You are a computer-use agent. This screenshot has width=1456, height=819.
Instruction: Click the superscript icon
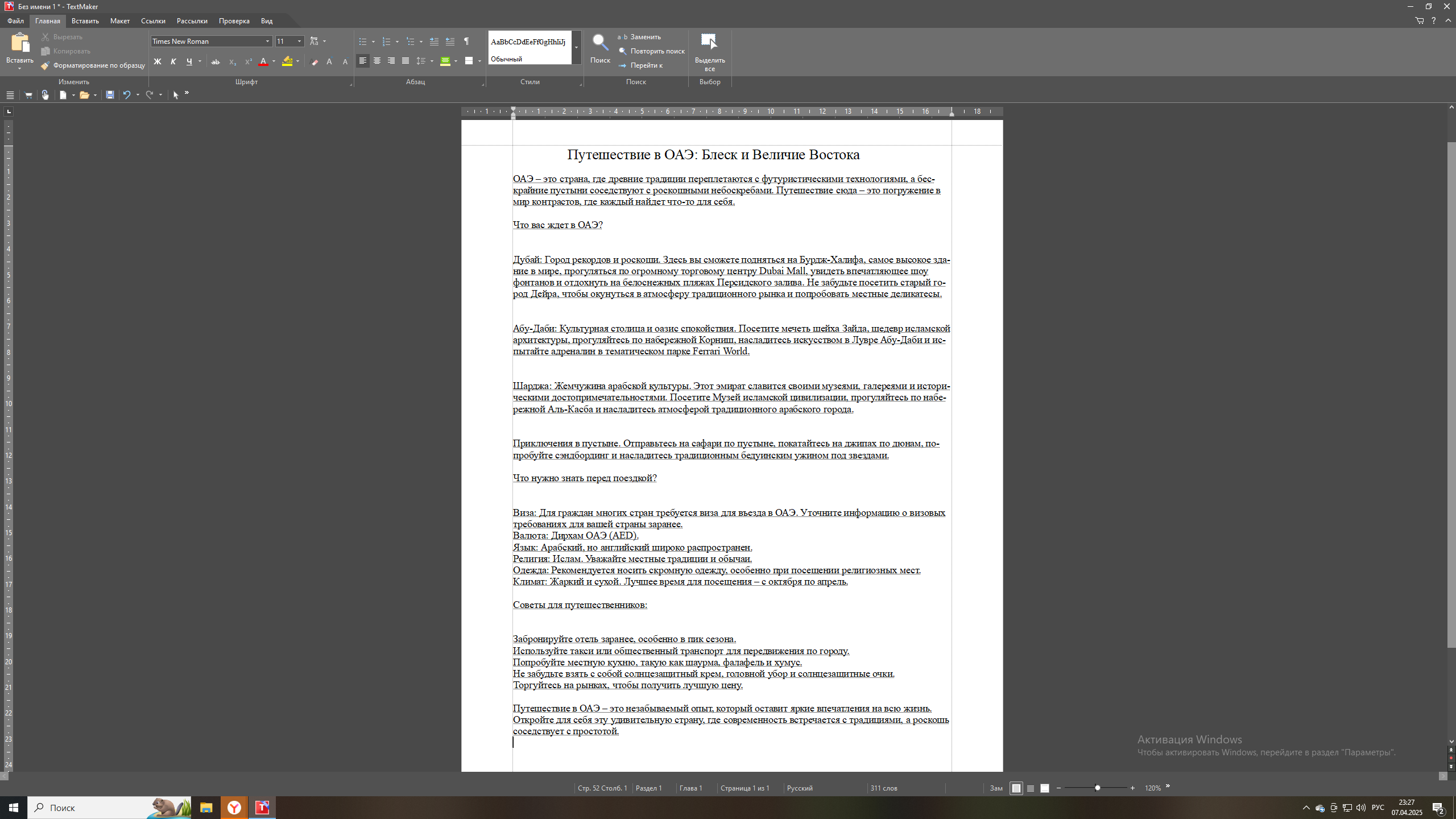248,61
